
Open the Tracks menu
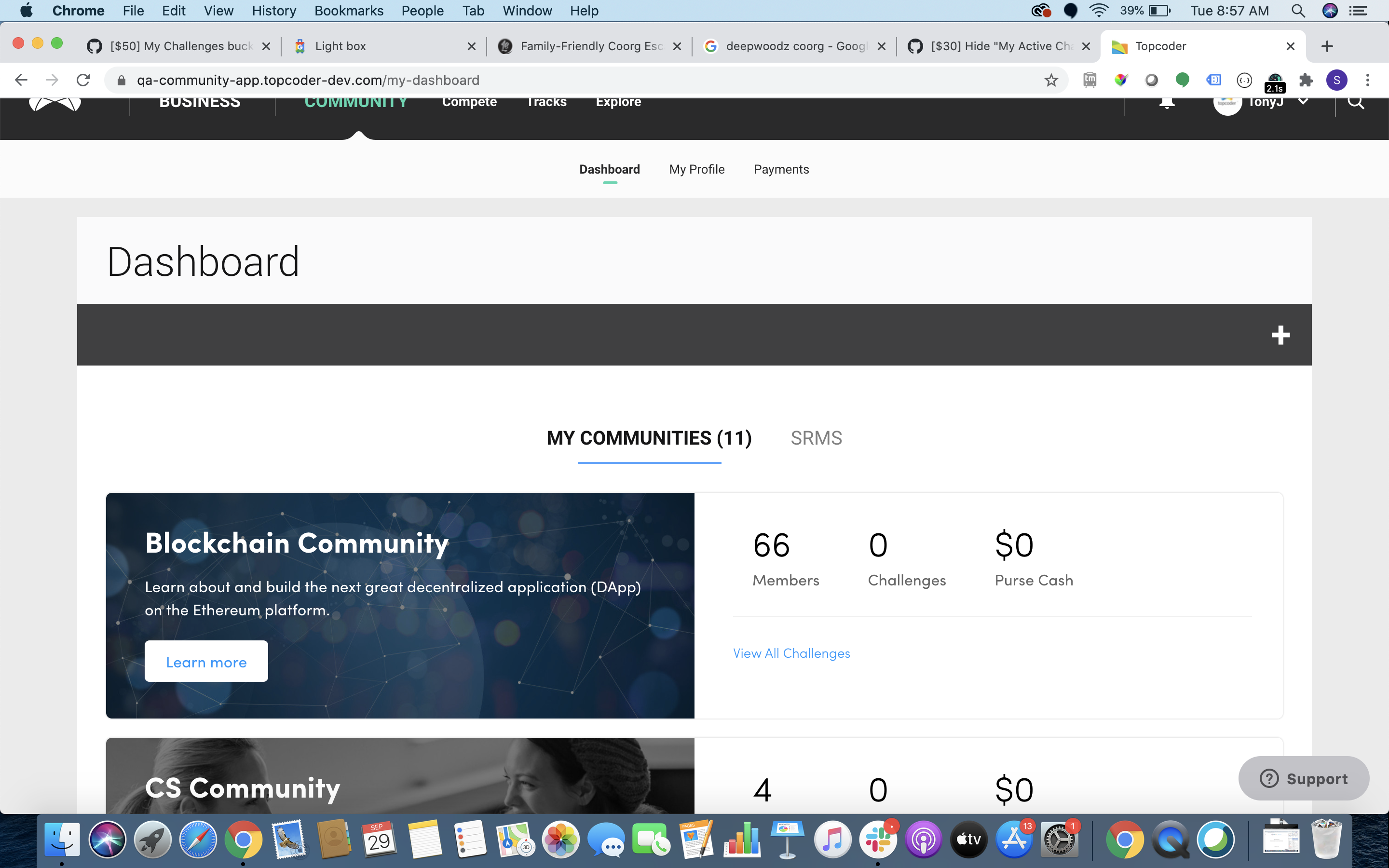pyautogui.click(x=547, y=102)
